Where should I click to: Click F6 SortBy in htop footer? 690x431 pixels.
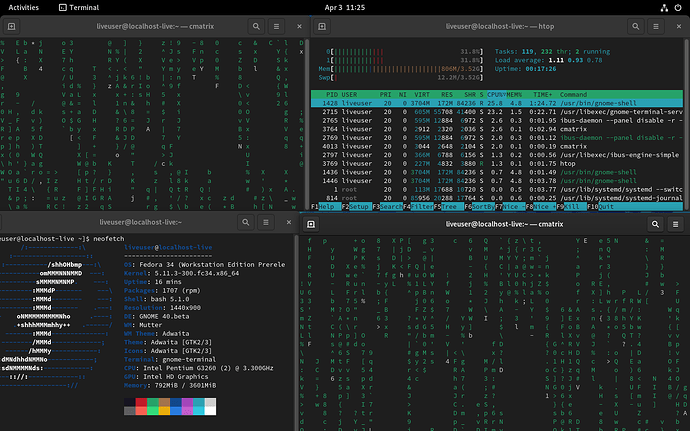point(479,206)
